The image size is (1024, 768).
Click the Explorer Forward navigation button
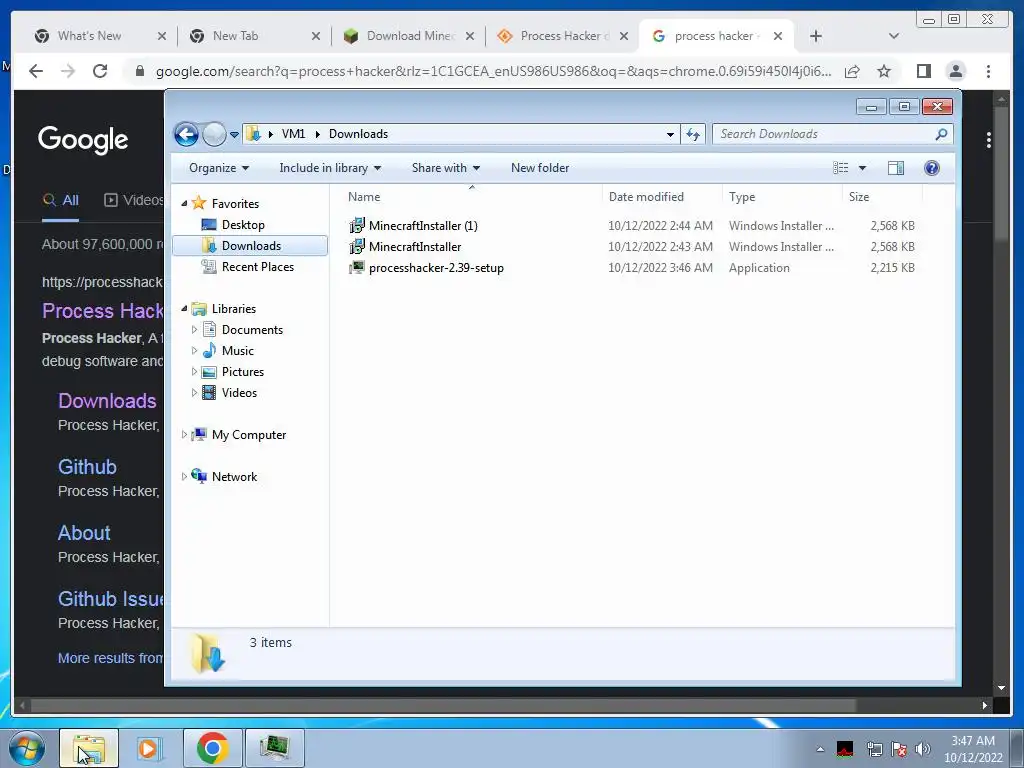point(214,135)
